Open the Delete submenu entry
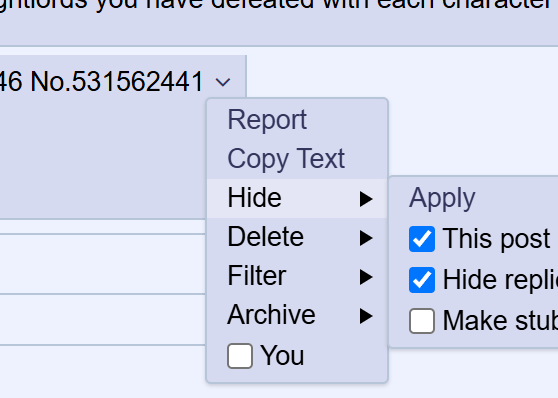This screenshot has width=558, height=398. (297, 237)
